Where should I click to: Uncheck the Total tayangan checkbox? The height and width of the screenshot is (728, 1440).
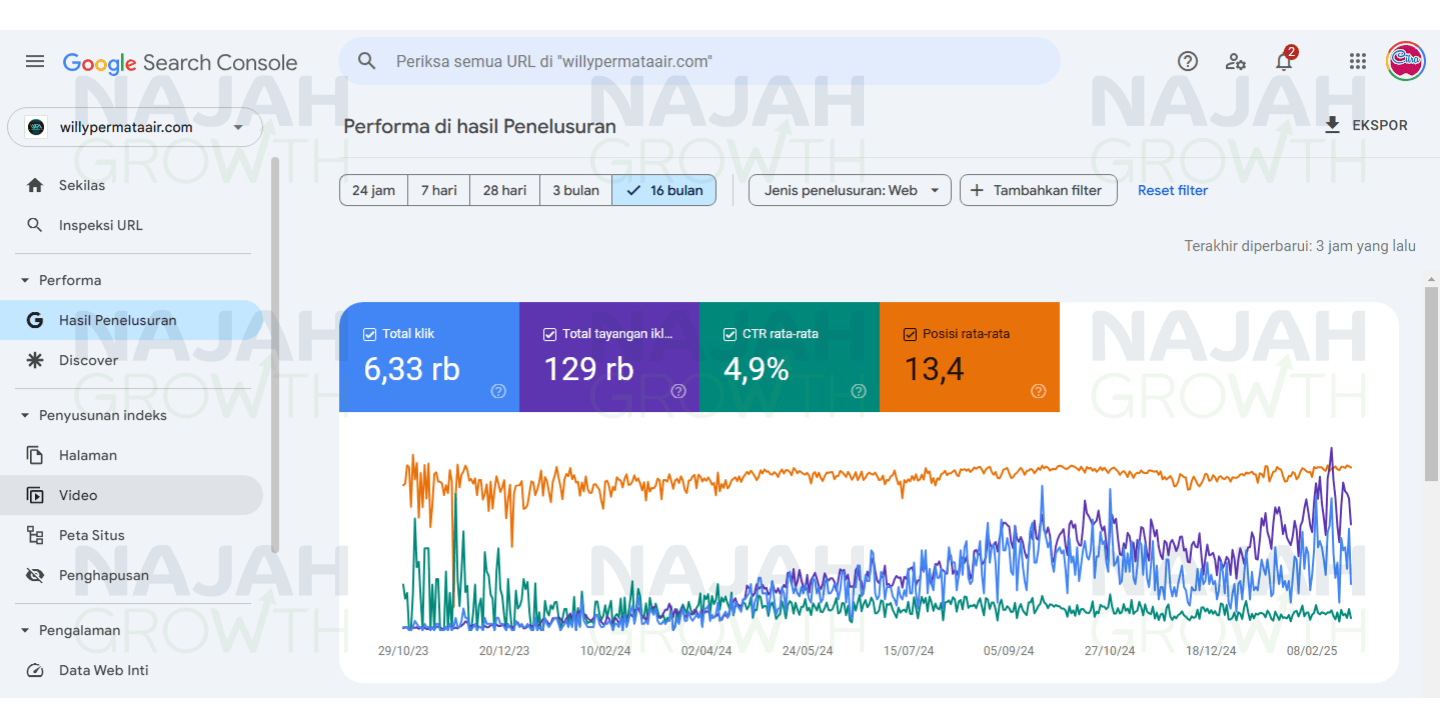[549, 334]
